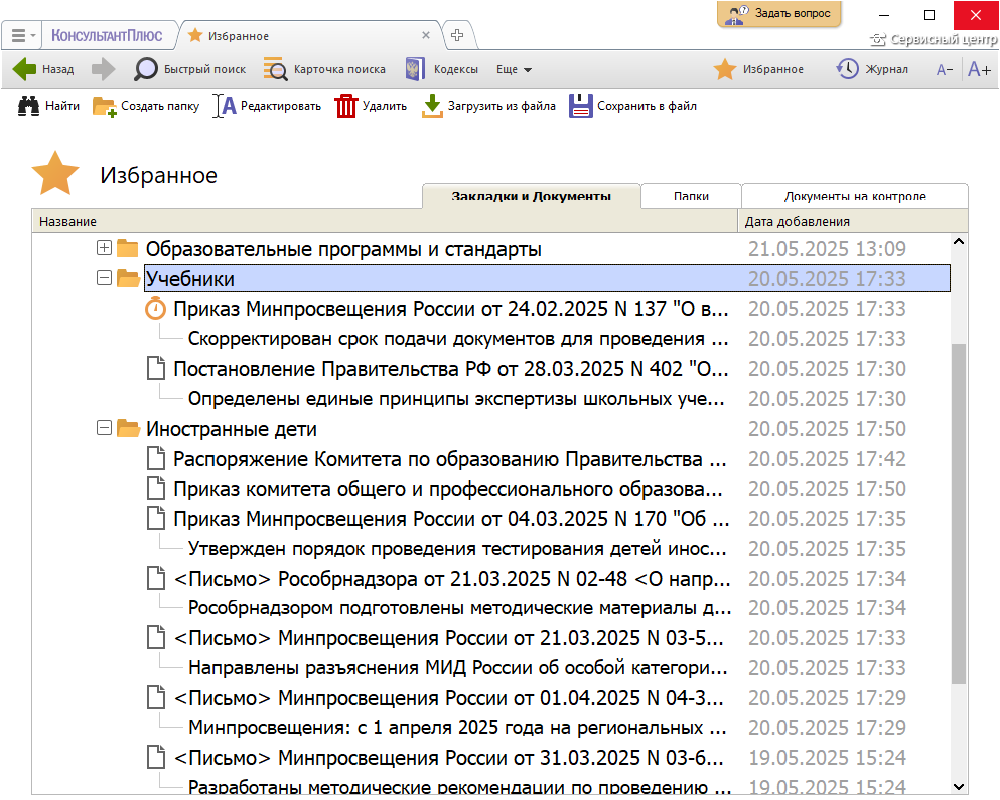Collapse the Учебники folder
The width and height of the screenshot is (1000, 800).
point(105,278)
